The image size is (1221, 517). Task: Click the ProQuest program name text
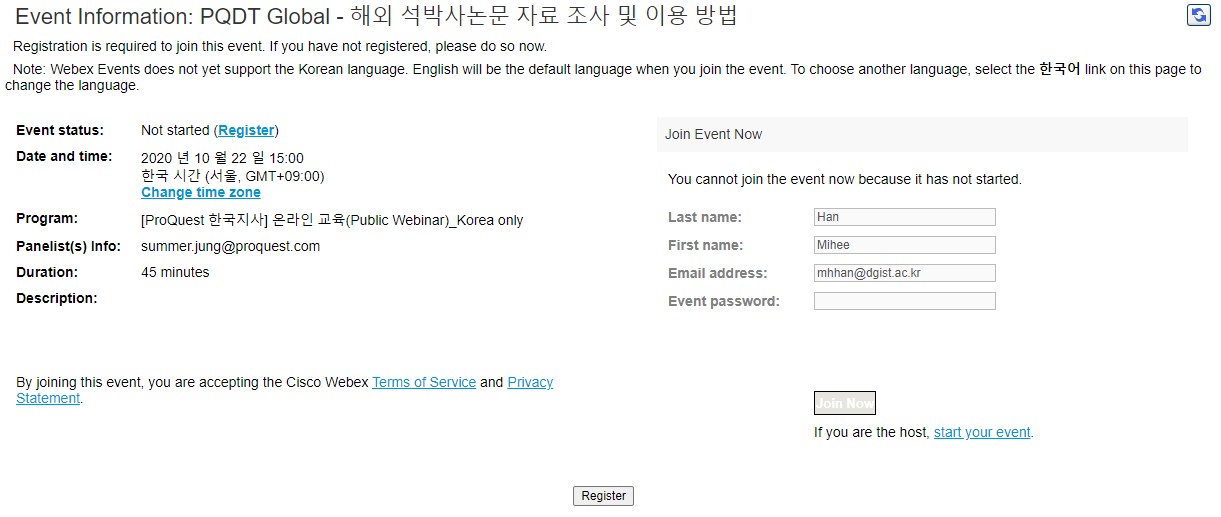pos(332,220)
